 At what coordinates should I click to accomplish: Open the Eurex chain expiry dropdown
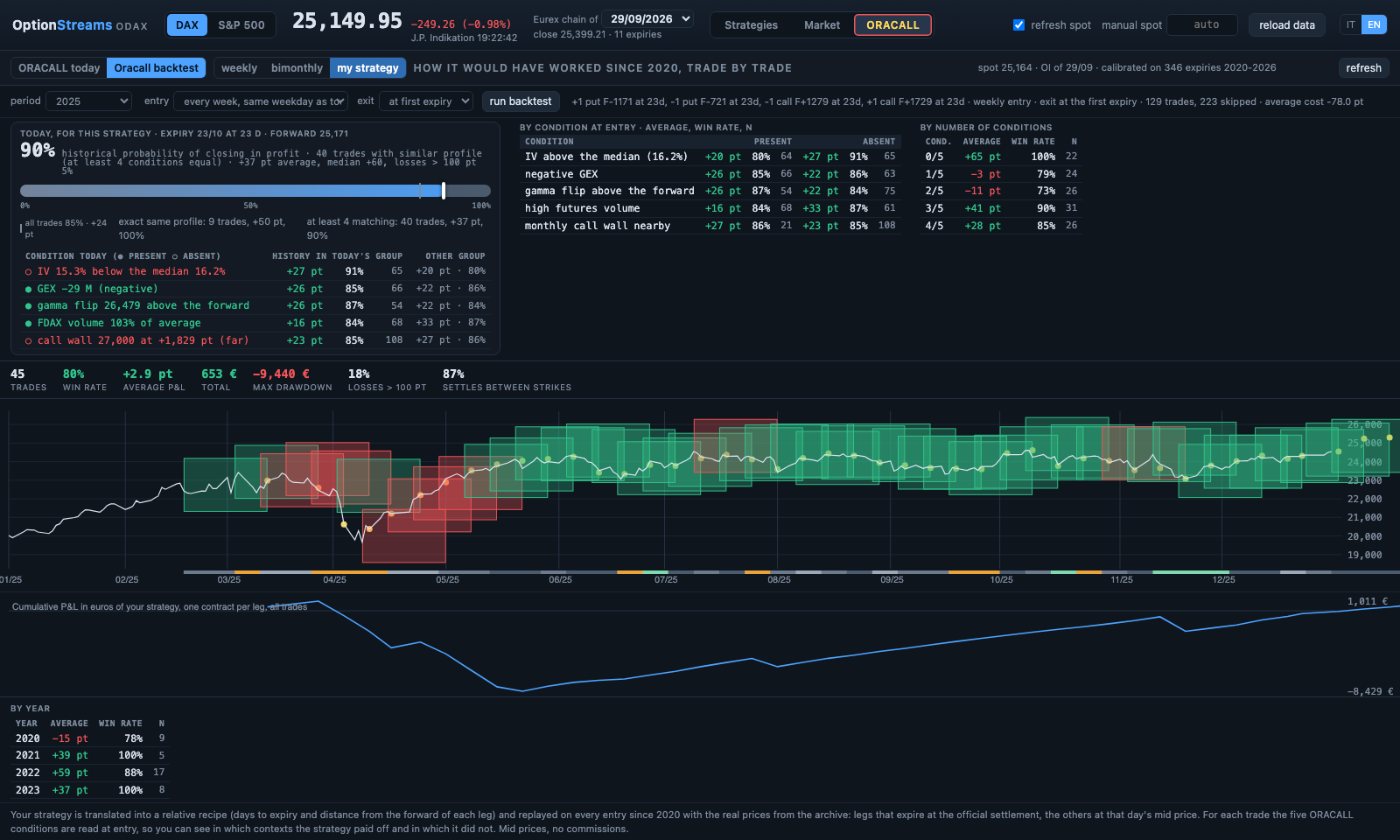(647, 18)
